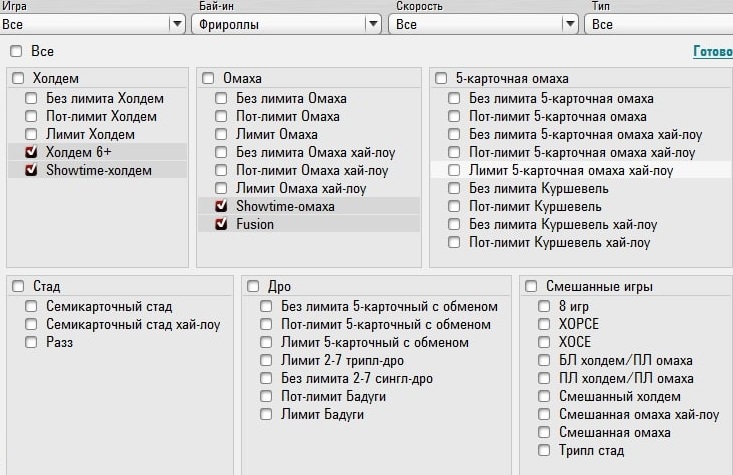
Task: Enable 5-карточная омаха group checkbox
Action: pyautogui.click(x=441, y=78)
